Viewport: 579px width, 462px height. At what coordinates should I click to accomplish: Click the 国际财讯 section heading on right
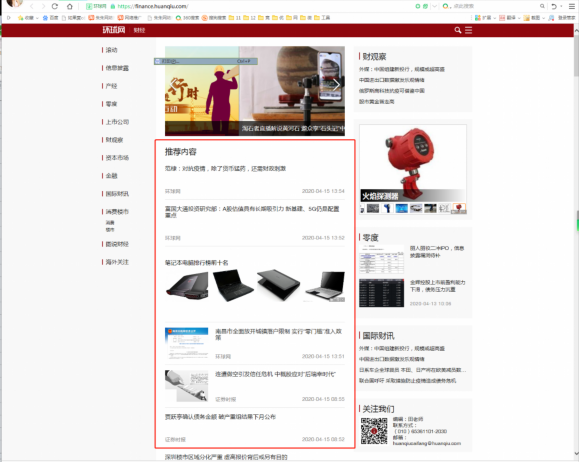(378, 336)
